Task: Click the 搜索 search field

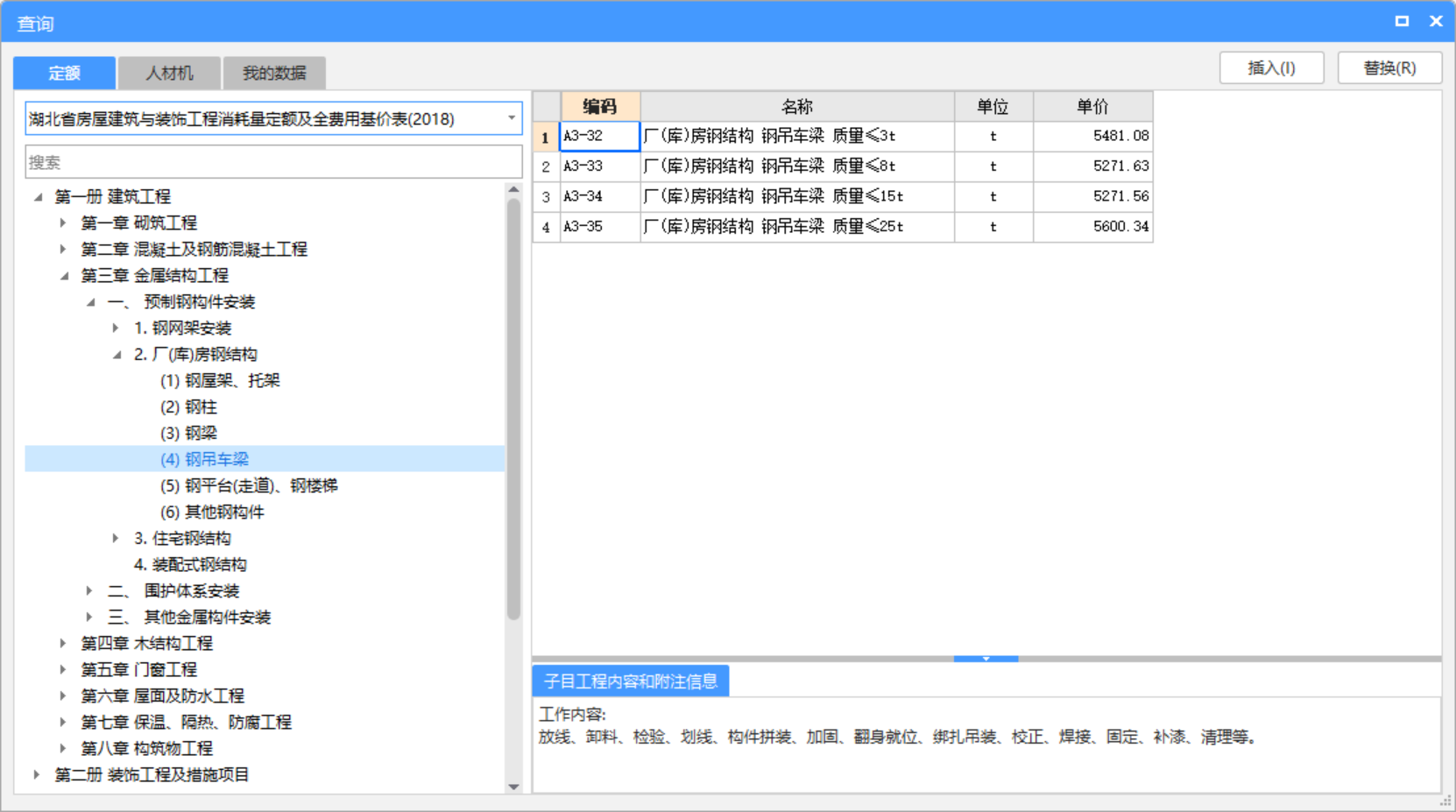Action: pyautogui.click(x=274, y=162)
